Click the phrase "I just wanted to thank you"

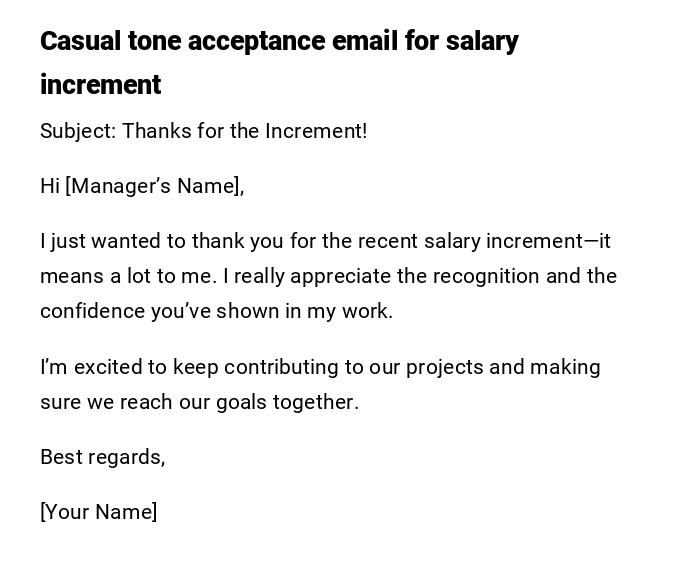tap(132, 241)
